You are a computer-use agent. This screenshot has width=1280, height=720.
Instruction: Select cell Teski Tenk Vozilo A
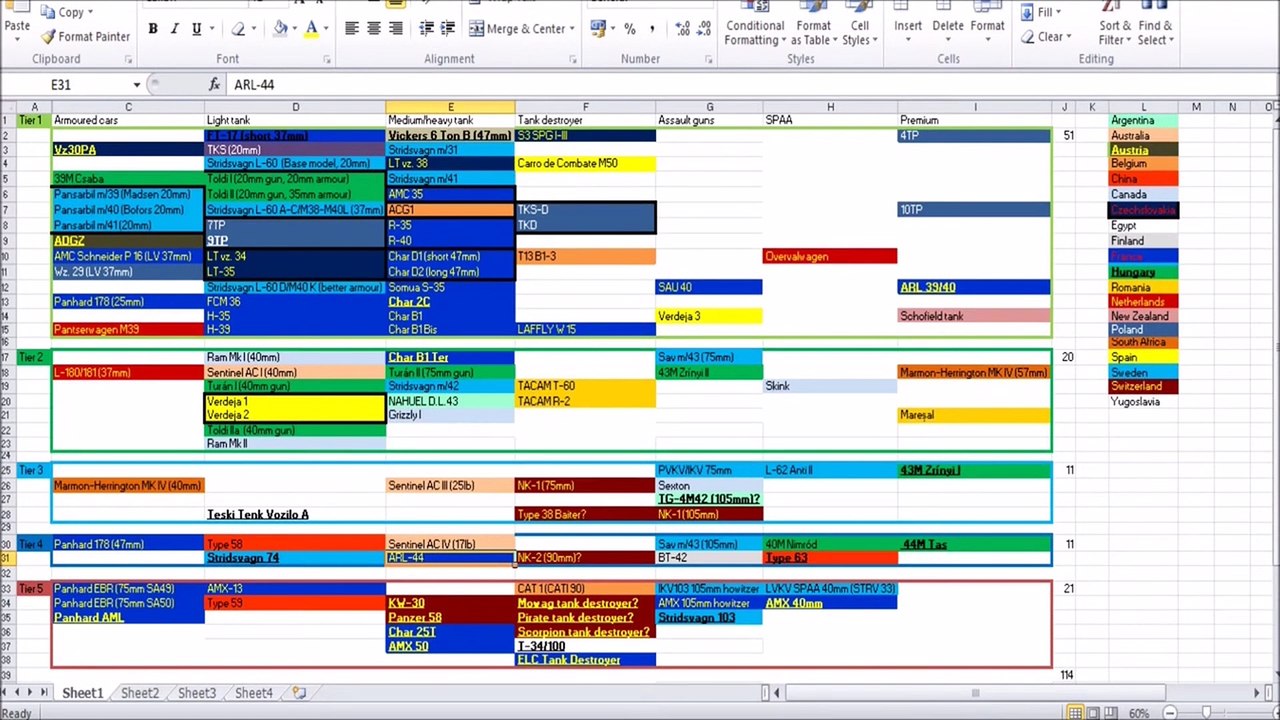point(295,514)
